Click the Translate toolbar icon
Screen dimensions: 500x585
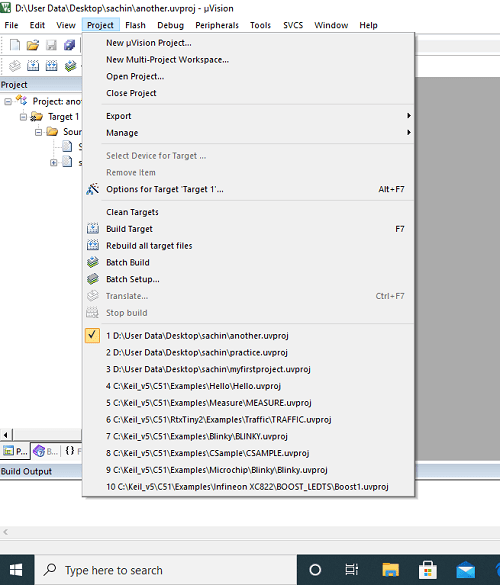click(x=15, y=66)
